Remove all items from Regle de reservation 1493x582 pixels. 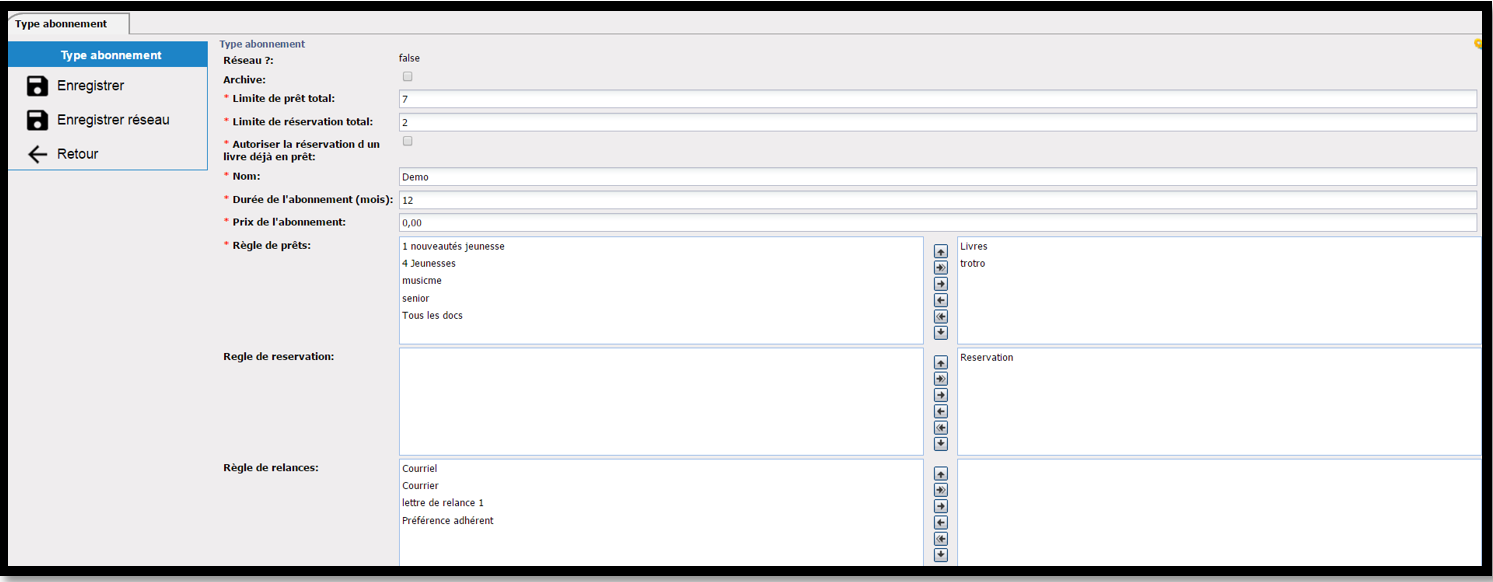(x=940, y=427)
